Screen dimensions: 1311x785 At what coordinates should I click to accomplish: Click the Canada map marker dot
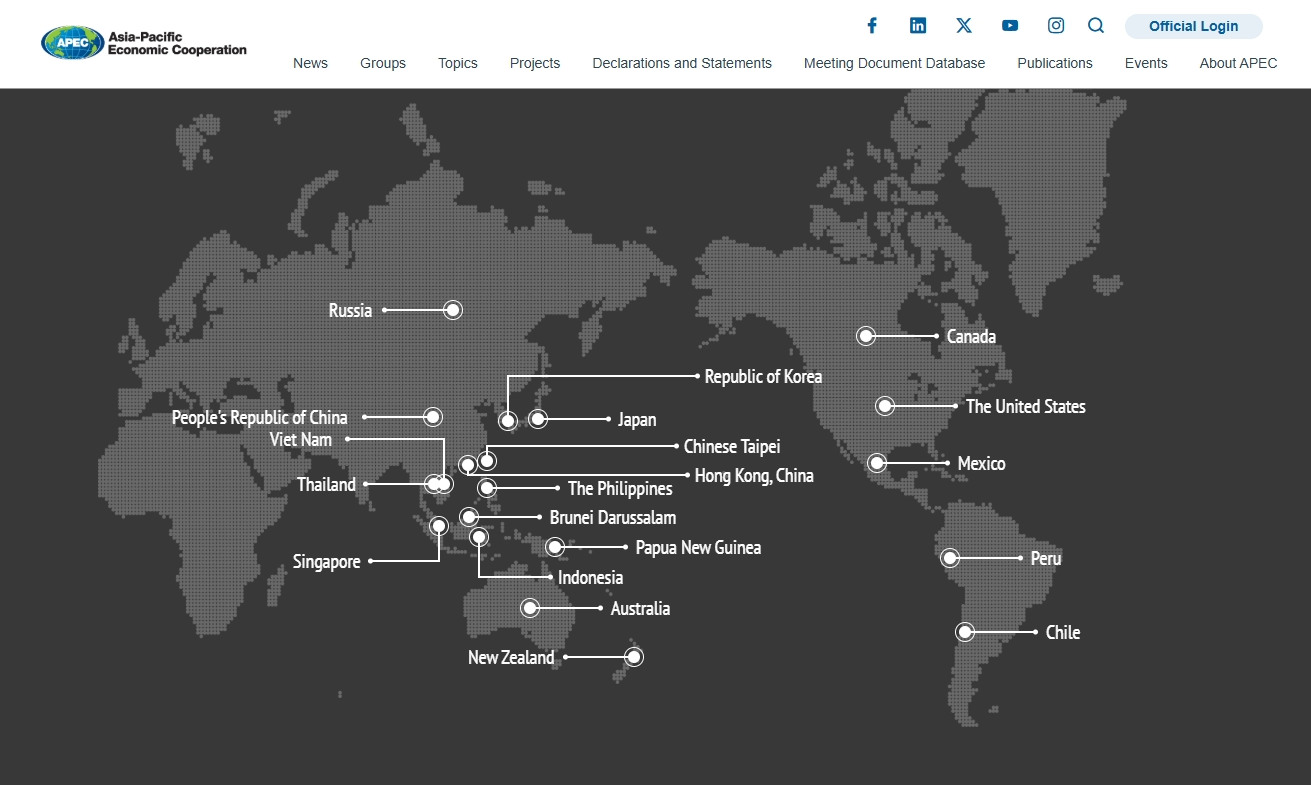(866, 336)
